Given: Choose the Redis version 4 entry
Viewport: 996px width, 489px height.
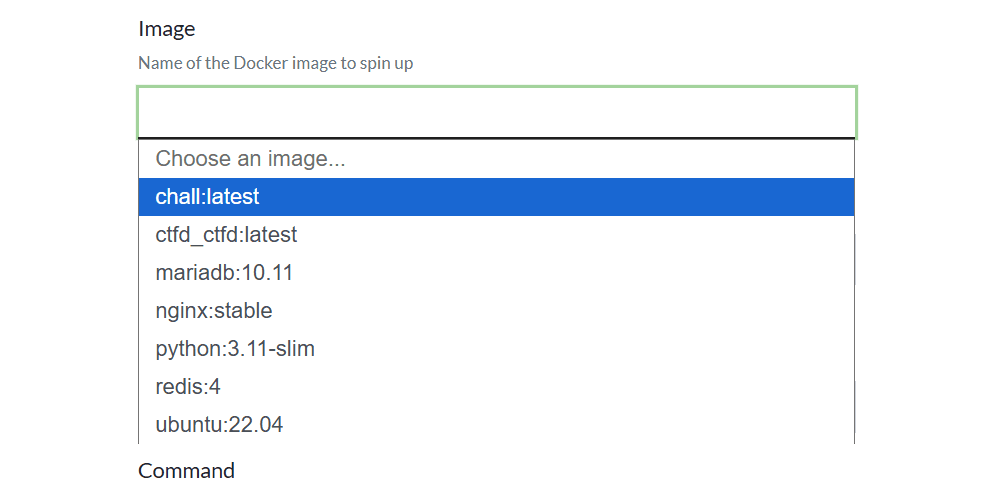Looking at the screenshot, I should point(188,387).
